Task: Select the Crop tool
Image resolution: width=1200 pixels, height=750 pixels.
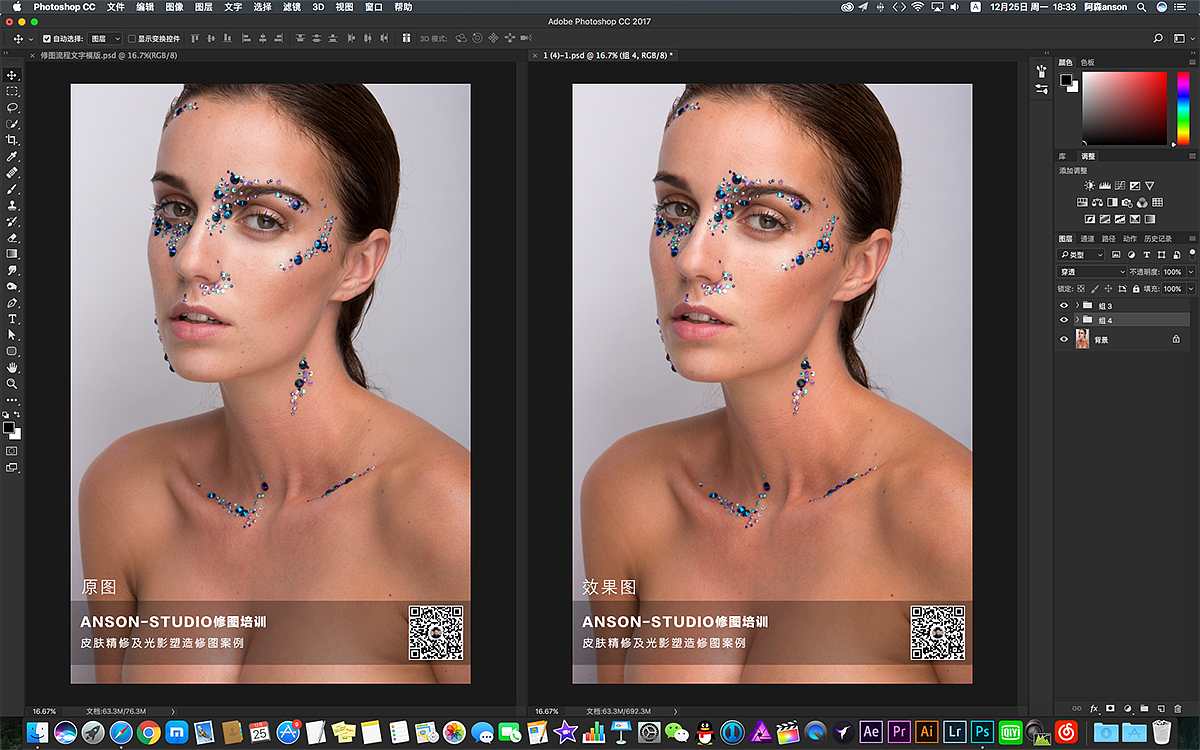Action: 12,140
